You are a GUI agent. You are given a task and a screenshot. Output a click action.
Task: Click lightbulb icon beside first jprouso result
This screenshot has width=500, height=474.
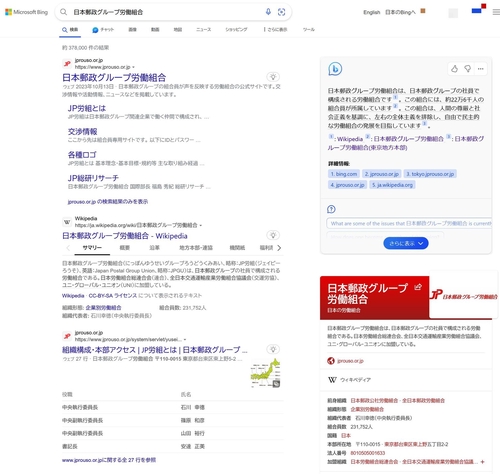point(273,77)
